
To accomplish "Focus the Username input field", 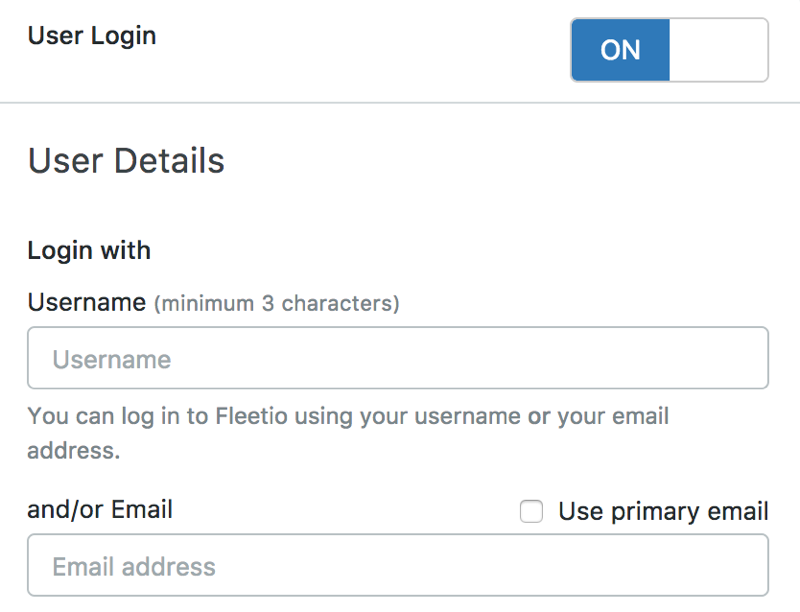I will point(397,358).
